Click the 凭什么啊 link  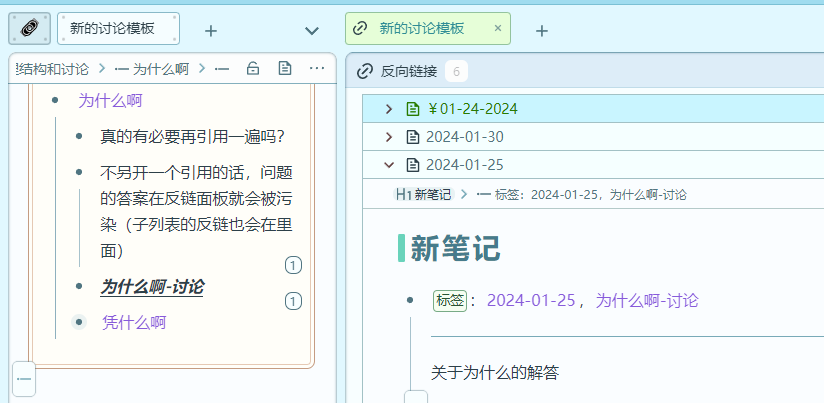(134, 322)
